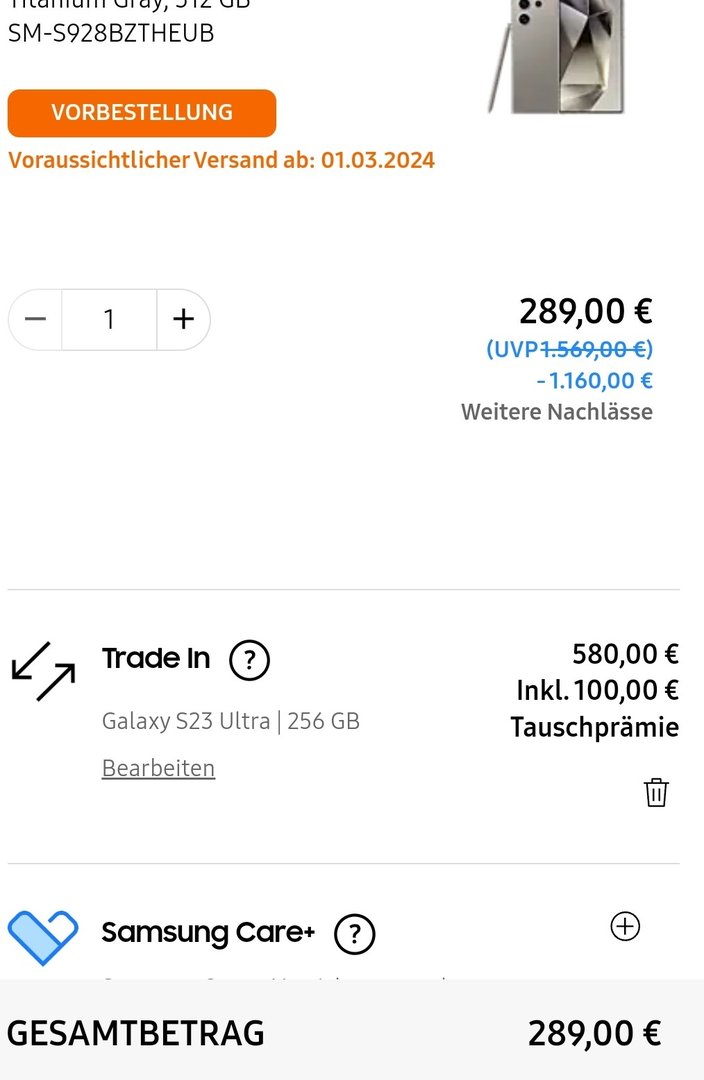
Task: Click the Trade In swap arrows icon
Action: [x=43, y=671]
